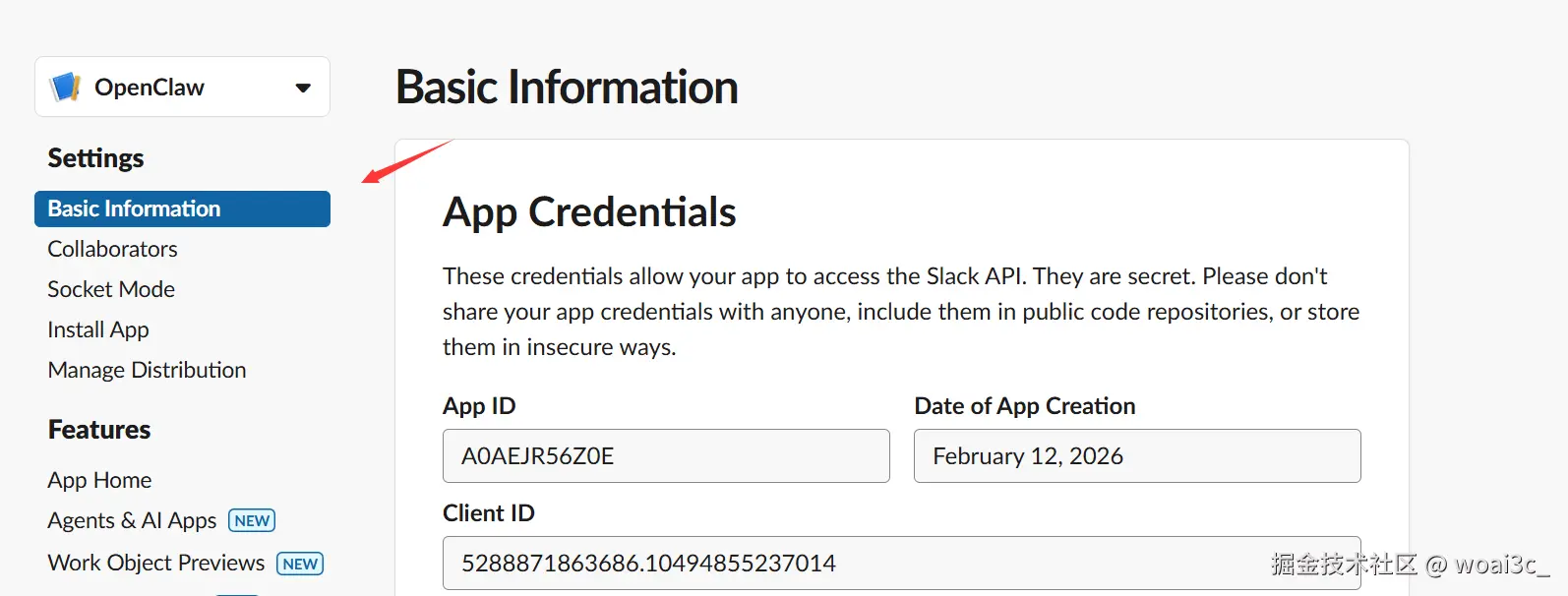Click the Client ID label
The width and height of the screenshot is (1568, 596).
pyautogui.click(x=489, y=513)
